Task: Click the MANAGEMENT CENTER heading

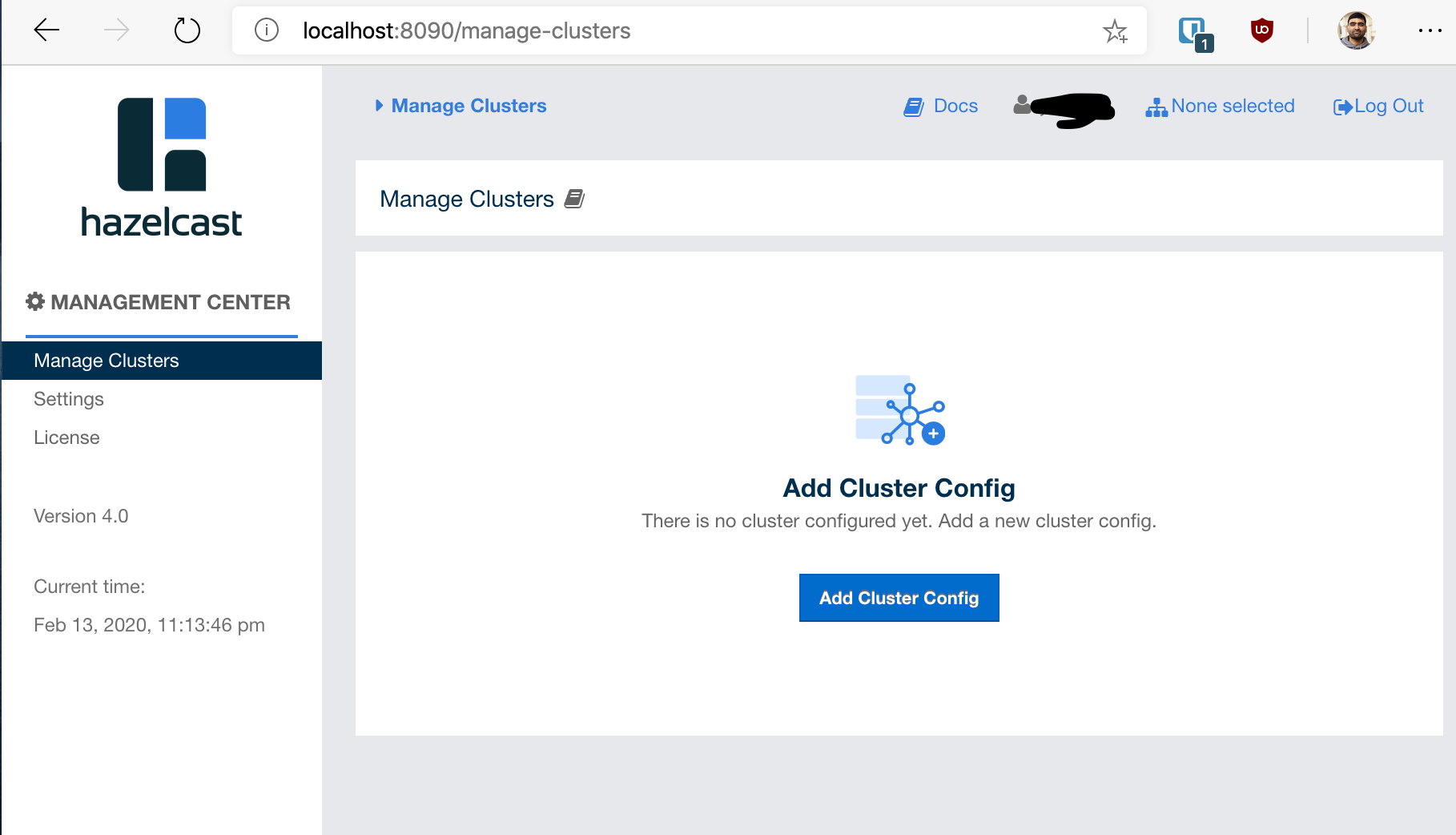Action: (171, 302)
